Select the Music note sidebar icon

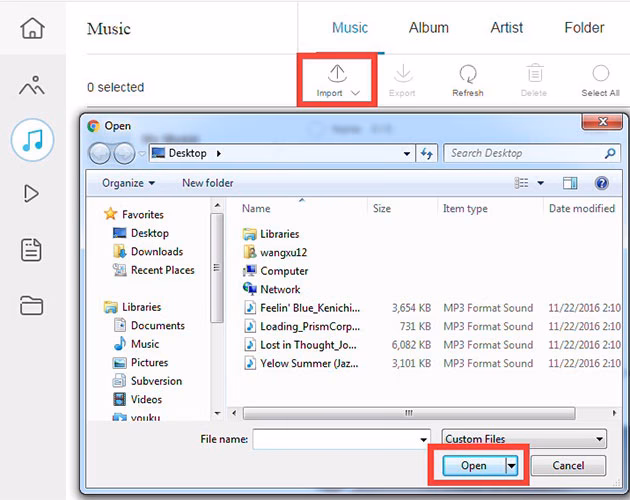pyautogui.click(x=32, y=139)
